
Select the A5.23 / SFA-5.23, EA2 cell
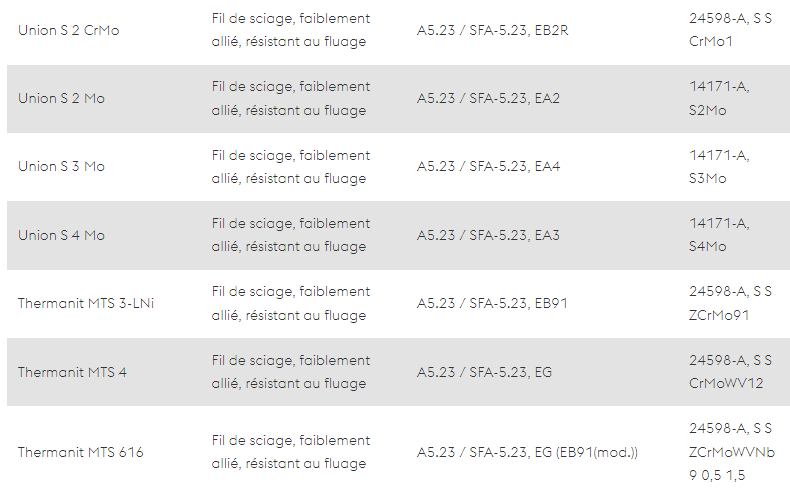point(488,98)
